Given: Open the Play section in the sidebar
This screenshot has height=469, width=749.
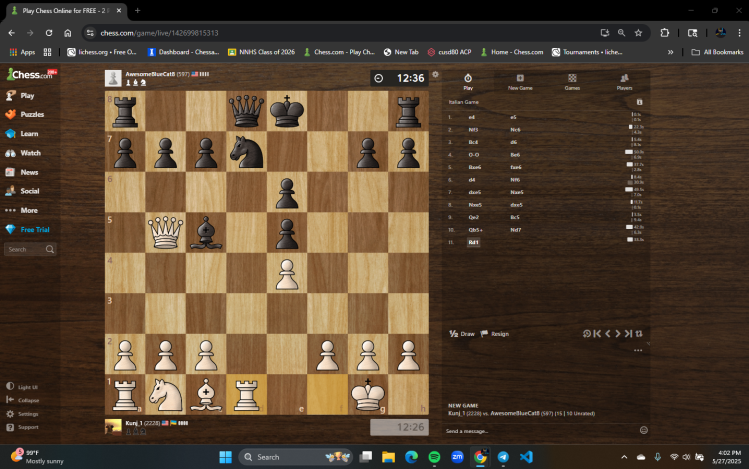Looking at the screenshot, I should pyautogui.click(x=20, y=96).
